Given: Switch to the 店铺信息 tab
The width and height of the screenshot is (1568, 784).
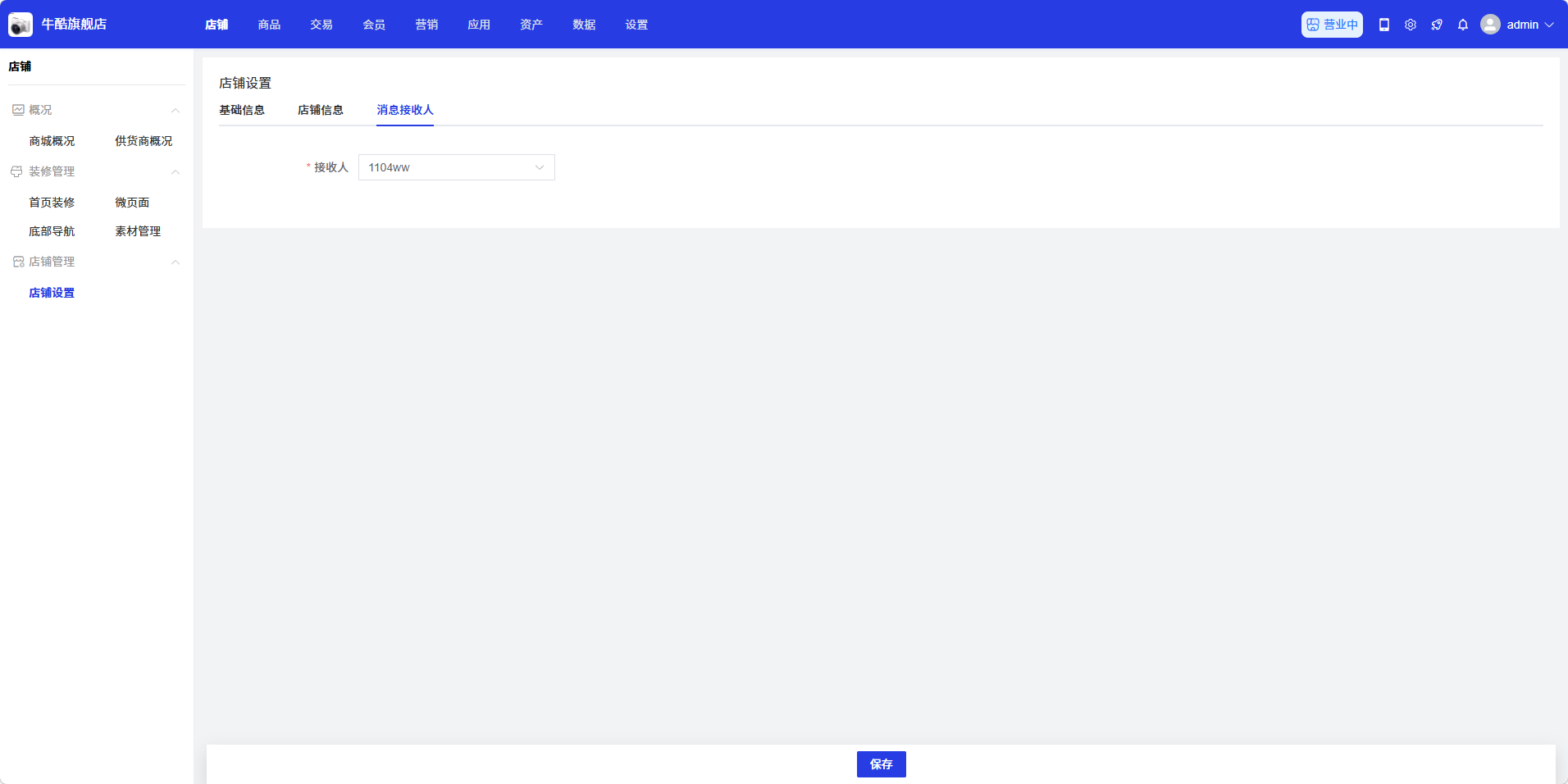Looking at the screenshot, I should [321, 110].
